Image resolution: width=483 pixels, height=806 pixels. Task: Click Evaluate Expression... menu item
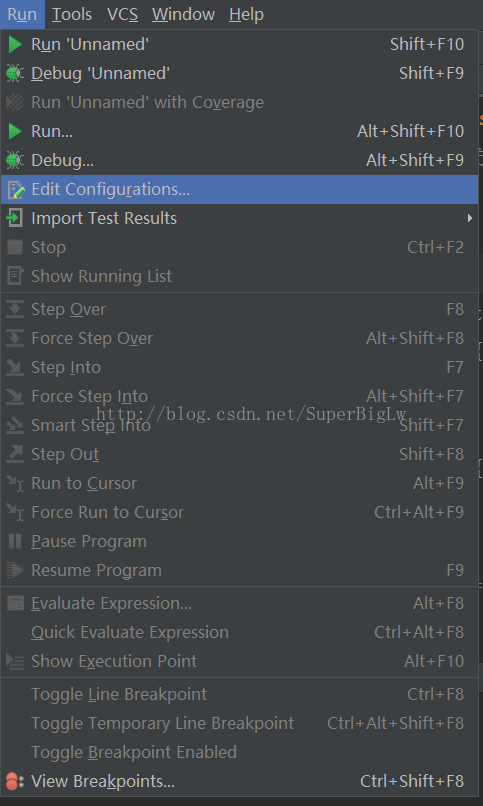(239, 603)
